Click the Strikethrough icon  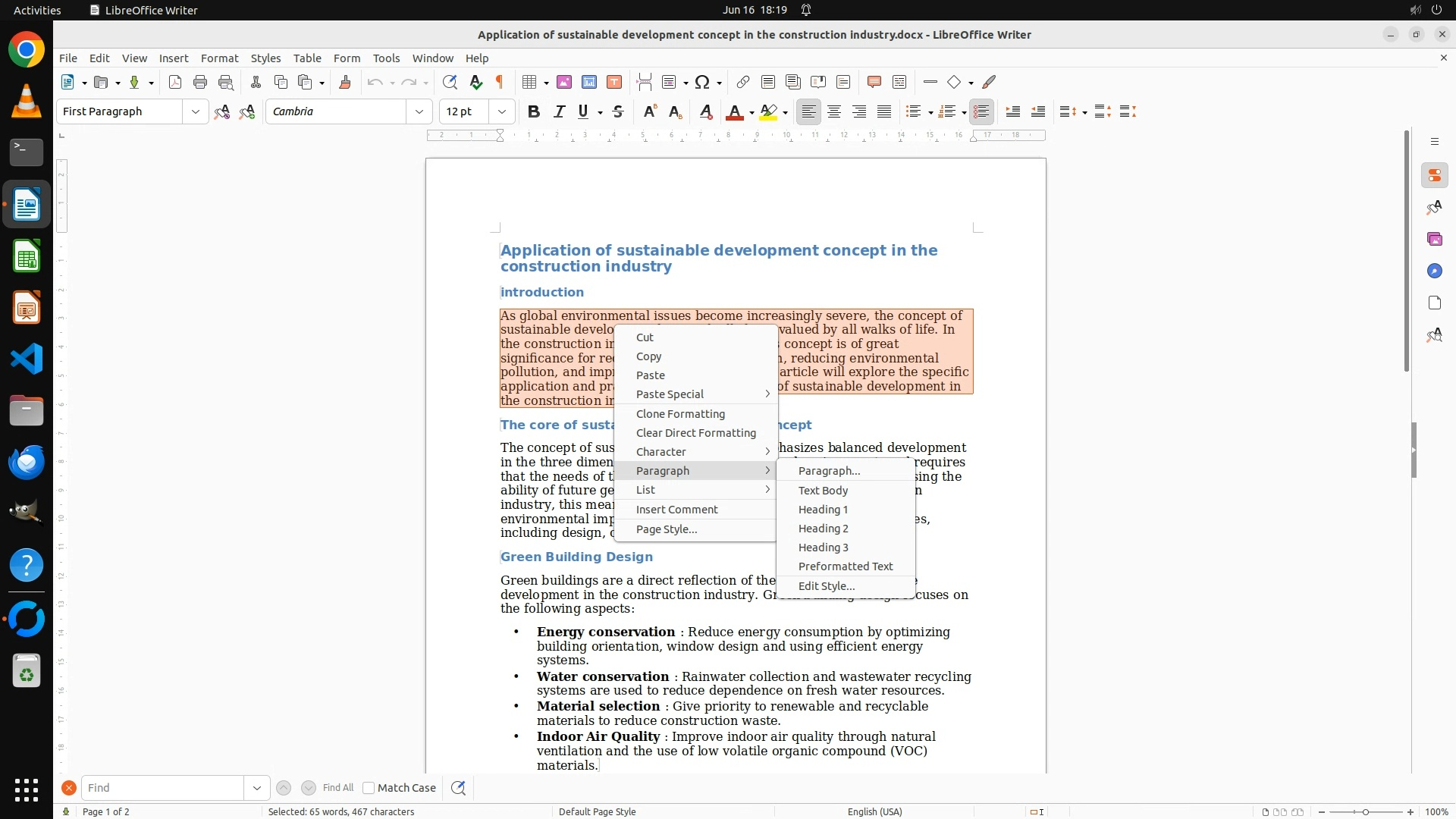coord(618,112)
